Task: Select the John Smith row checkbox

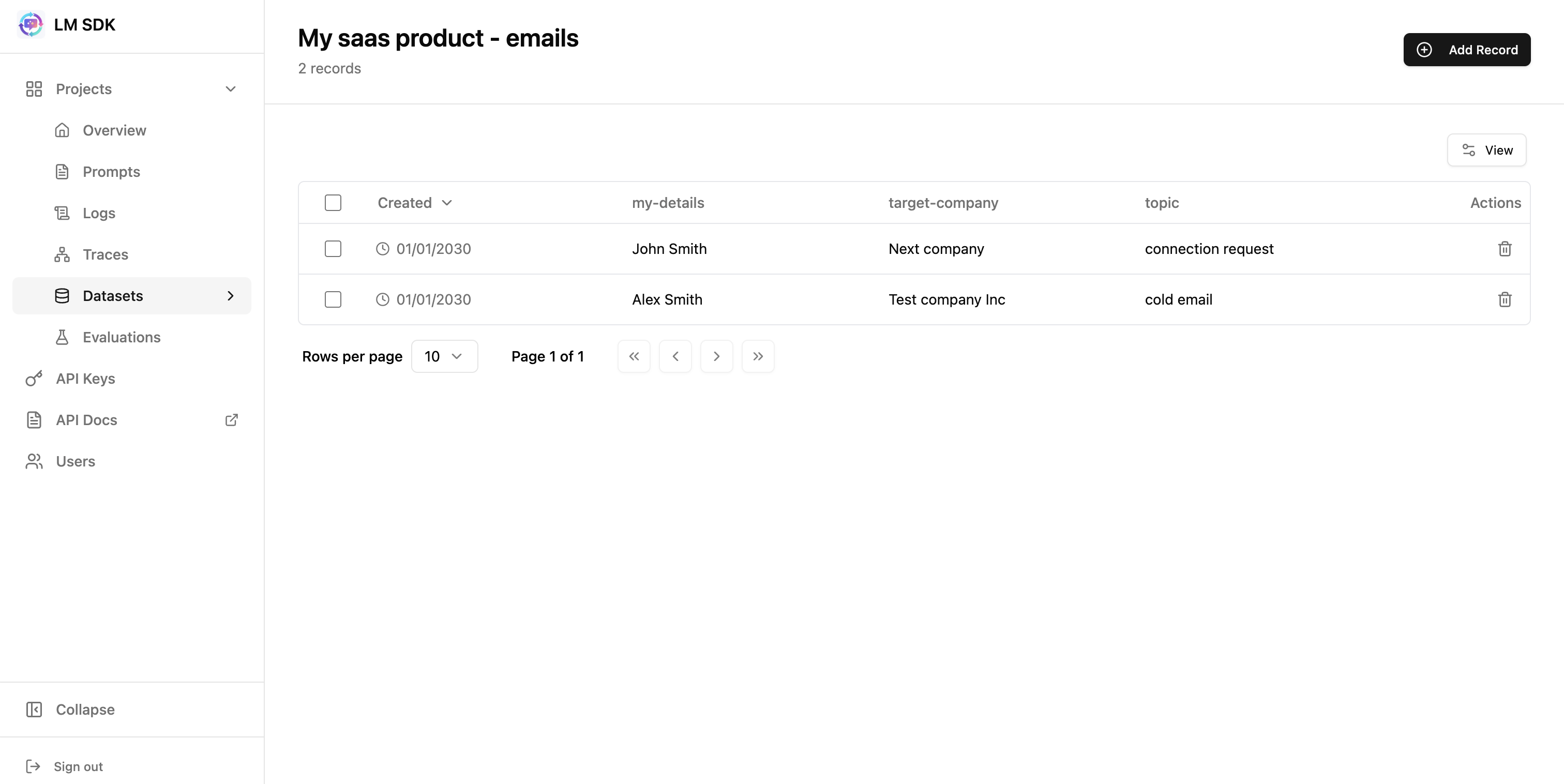Action: [x=333, y=248]
